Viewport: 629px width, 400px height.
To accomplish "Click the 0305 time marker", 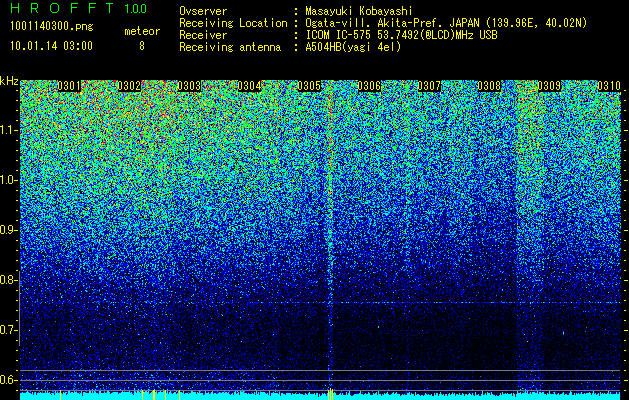I will click(x=309, y=86).
